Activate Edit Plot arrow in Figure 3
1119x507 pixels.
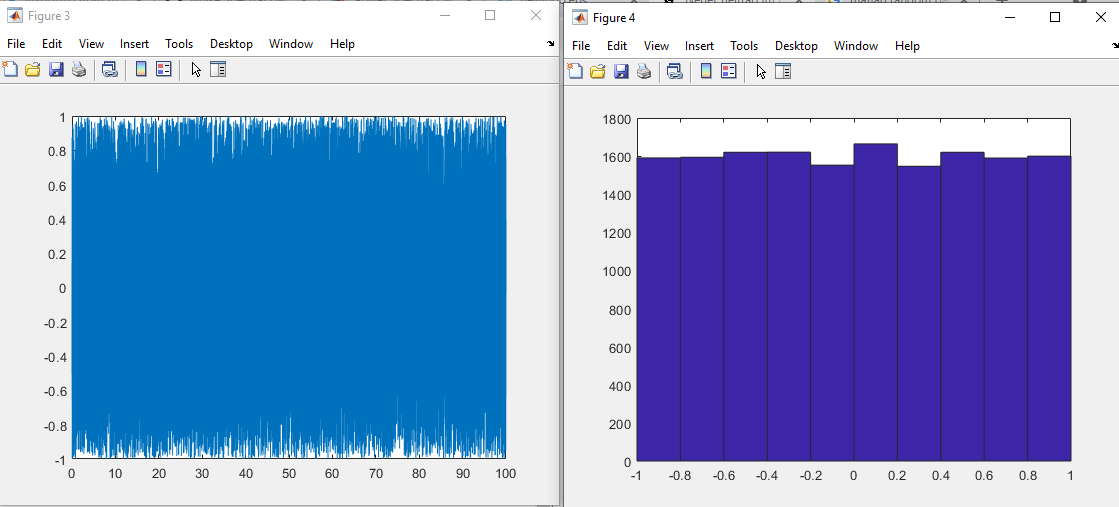click(x=196, y=69)
